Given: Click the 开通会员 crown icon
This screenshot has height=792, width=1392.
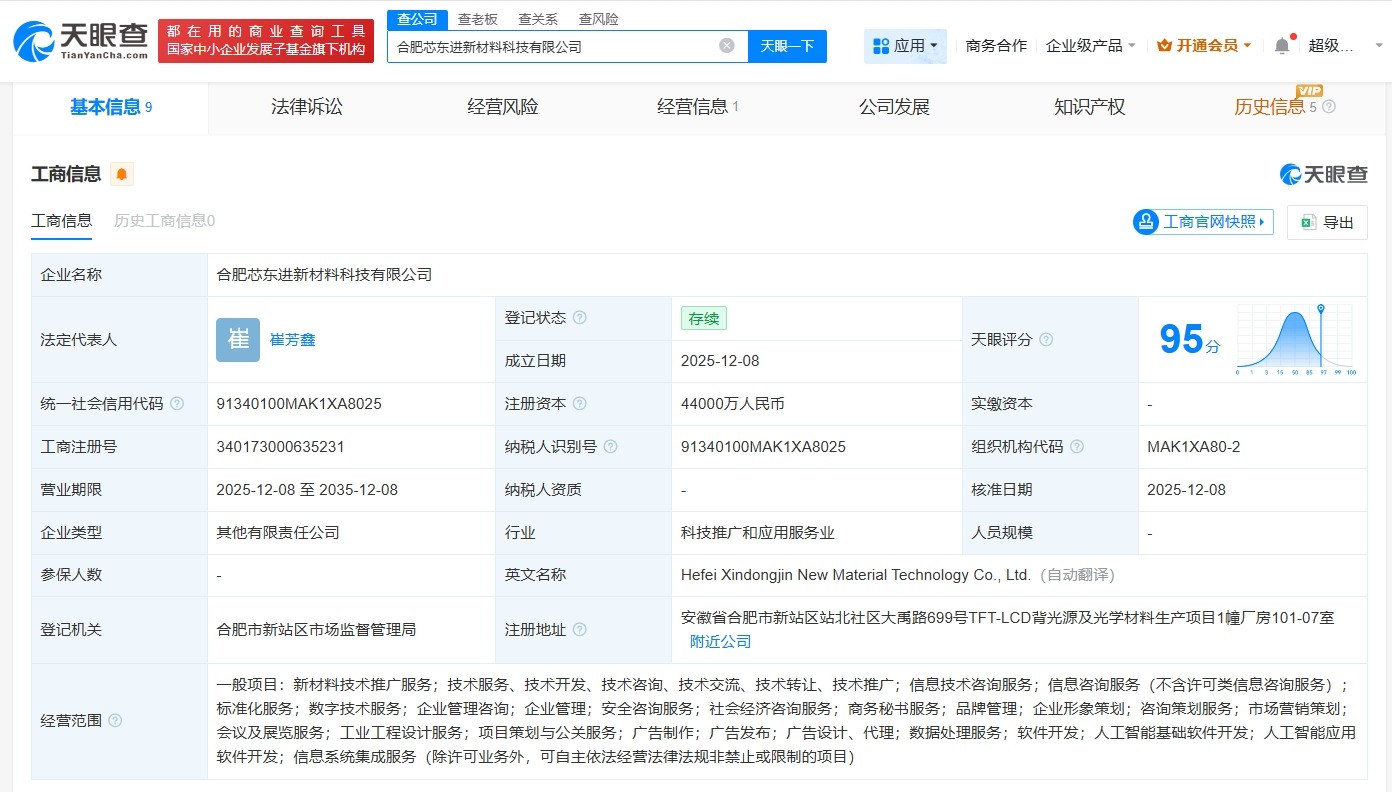Looking at the screenshot, I should (x=1164, y=45).
